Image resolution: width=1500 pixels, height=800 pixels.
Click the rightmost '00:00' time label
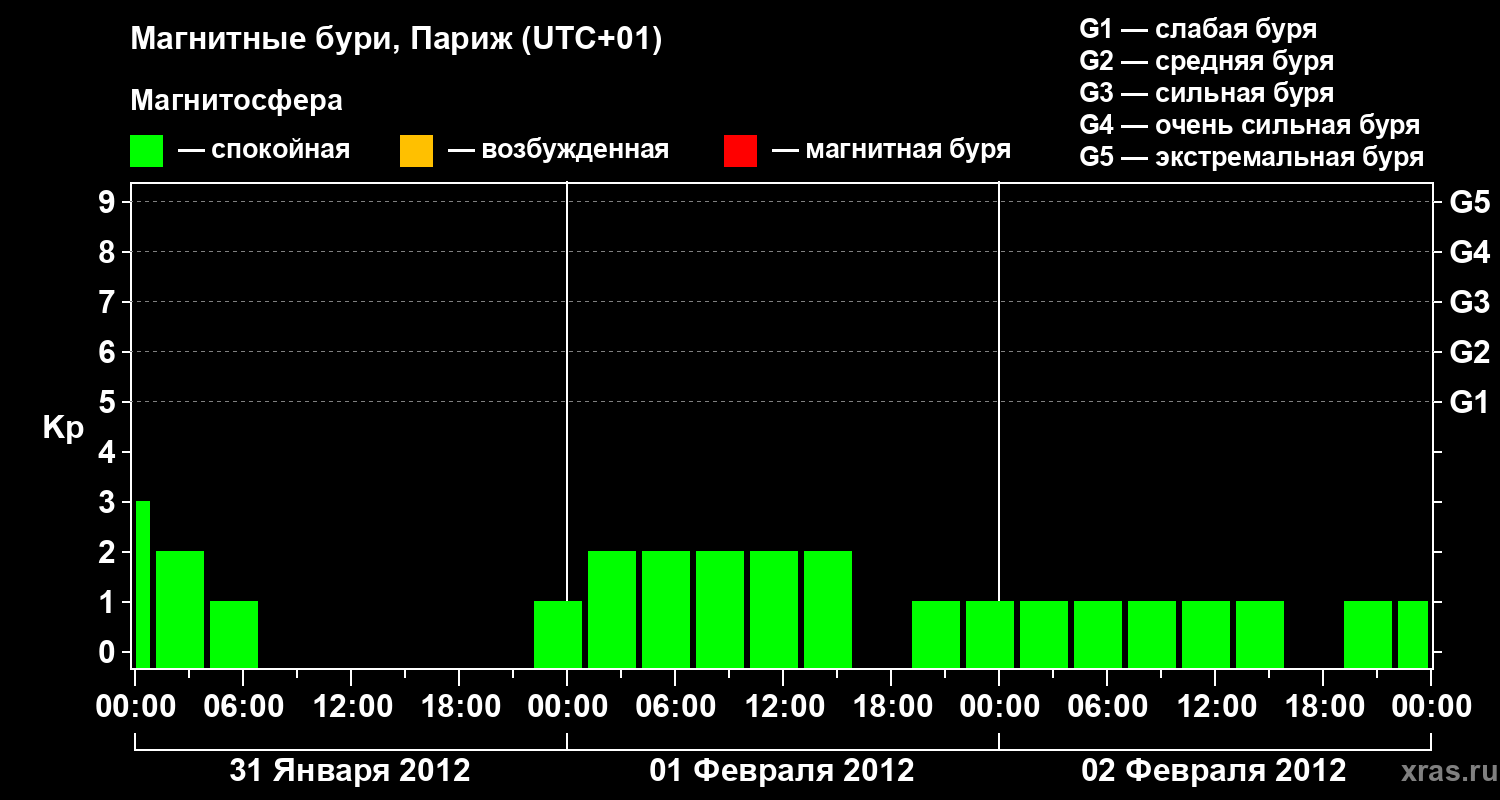tap(1431, 707)
